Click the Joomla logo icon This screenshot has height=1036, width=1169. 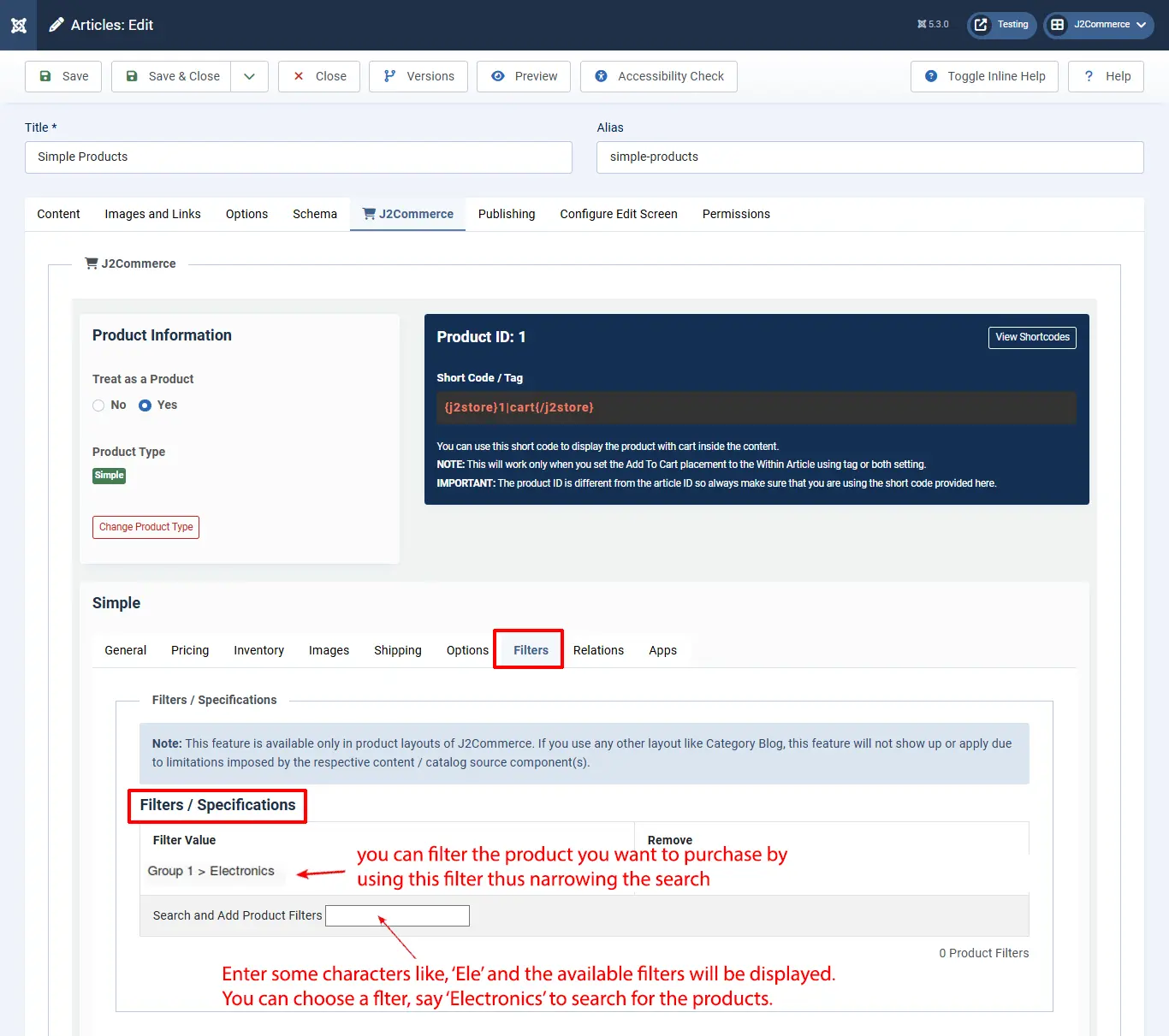(x=19, y=25)
